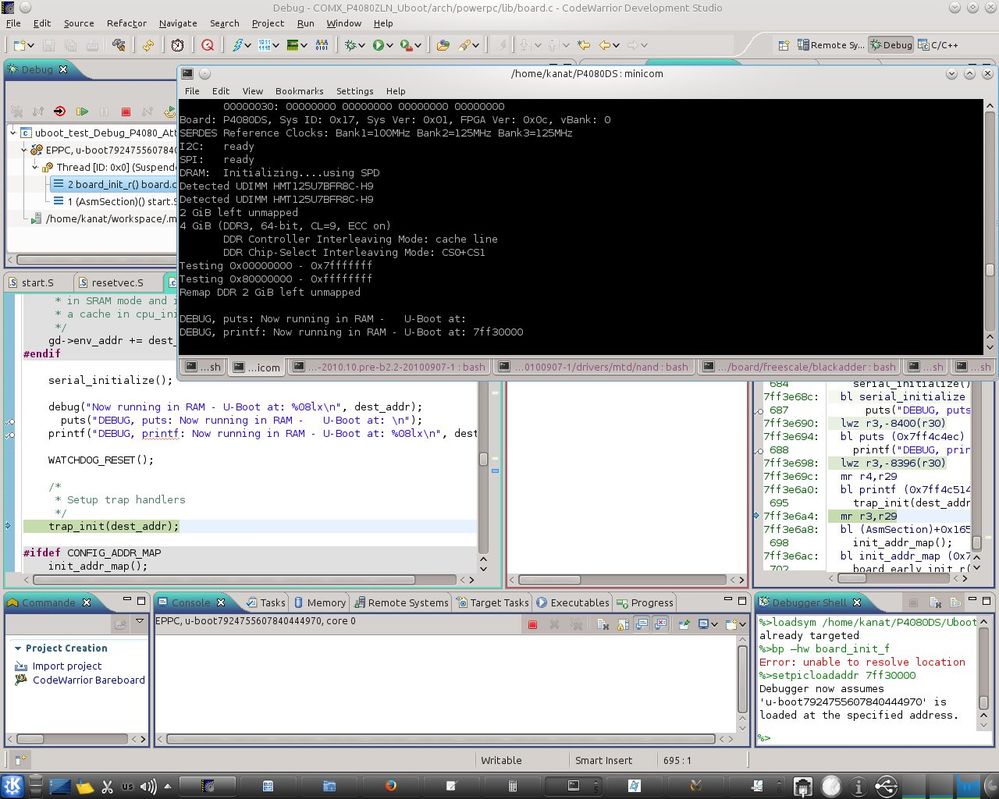Launch the Debug bug toolbar icon
The image size is (999, 799).
pyautogui.click(x=351, y=45)
